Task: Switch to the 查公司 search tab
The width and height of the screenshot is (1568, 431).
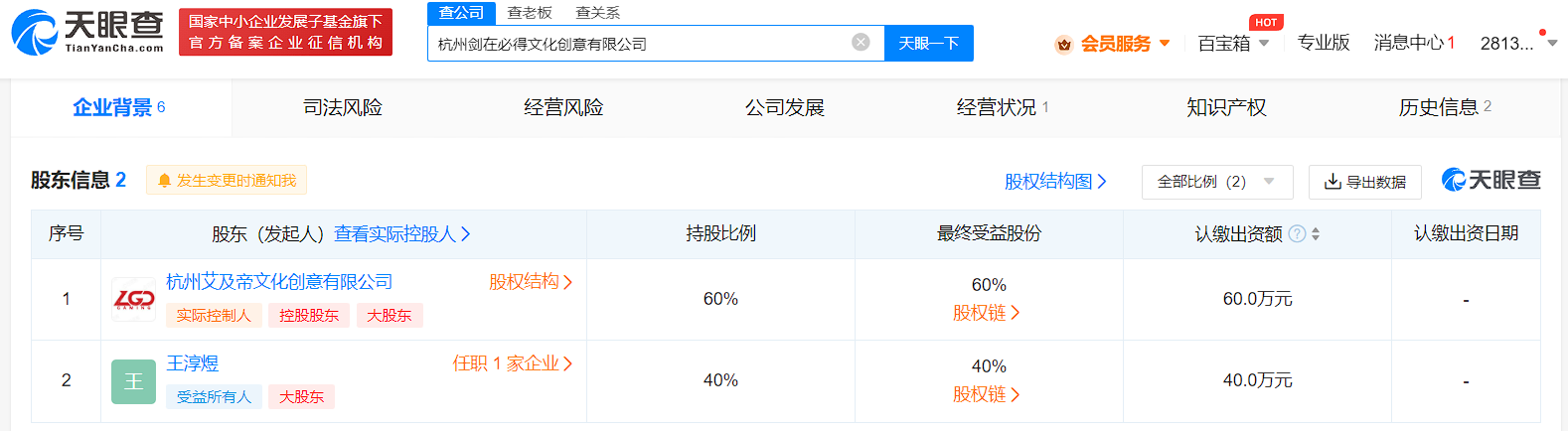Action: click(x=461, y=13)
